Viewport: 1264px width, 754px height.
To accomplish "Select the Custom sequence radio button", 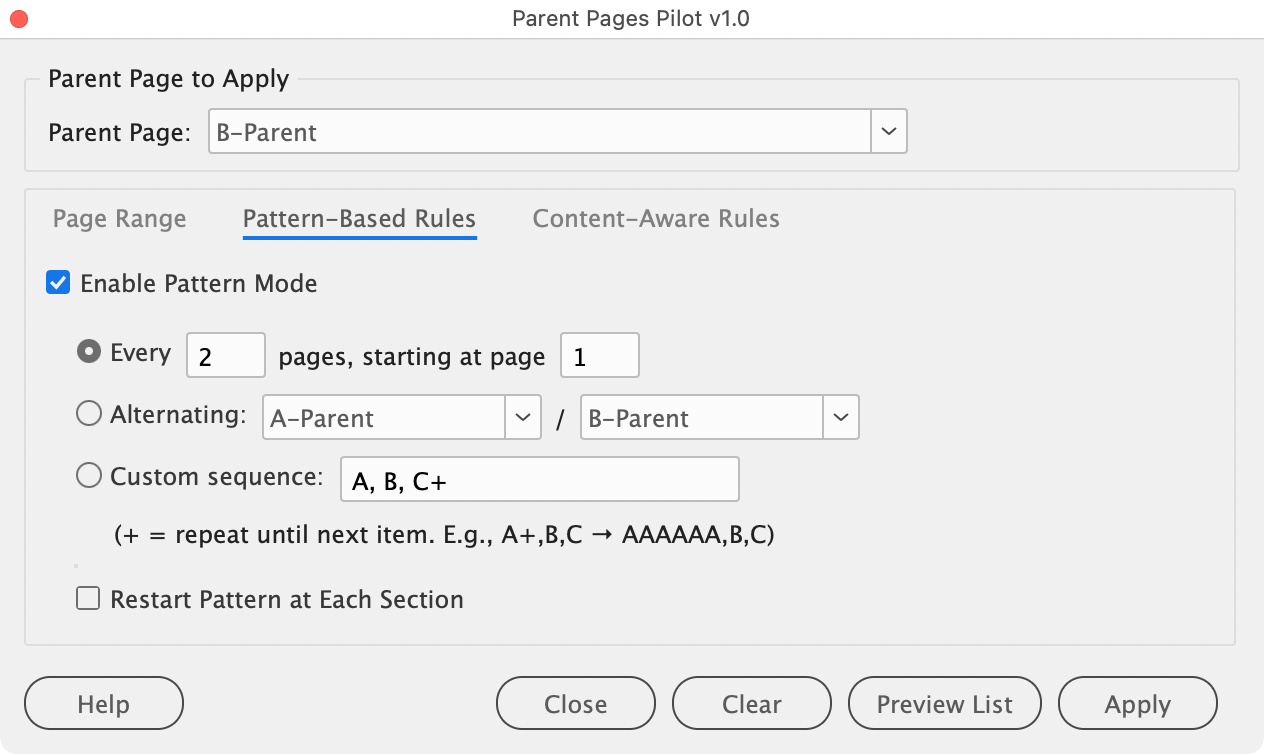I will point(89,476).
